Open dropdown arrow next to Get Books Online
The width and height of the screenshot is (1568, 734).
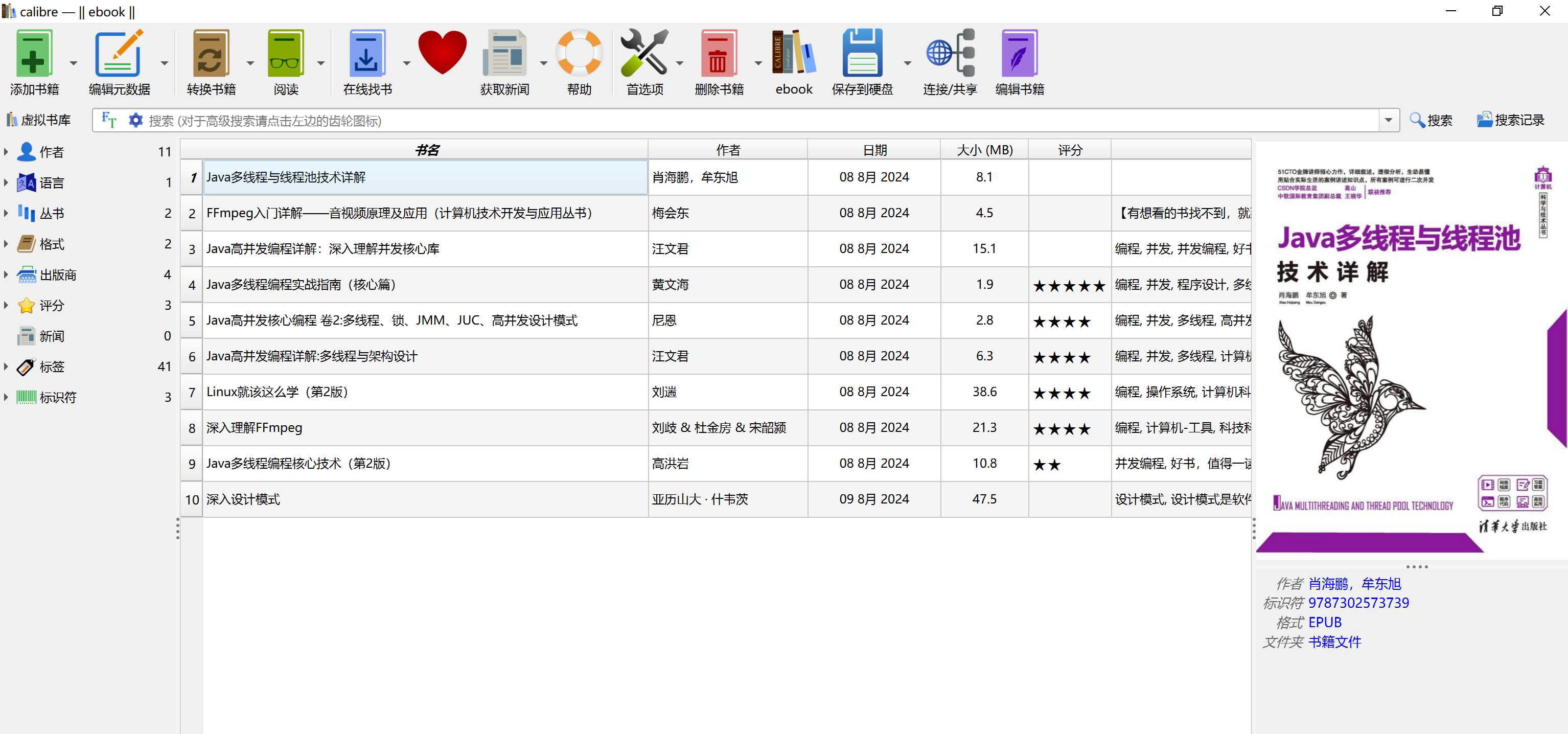click(407, 63)
